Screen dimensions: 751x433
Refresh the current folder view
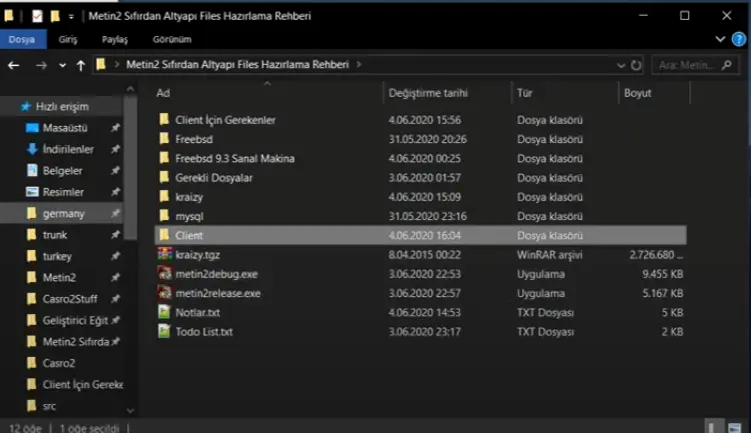[x=636, y=65]
